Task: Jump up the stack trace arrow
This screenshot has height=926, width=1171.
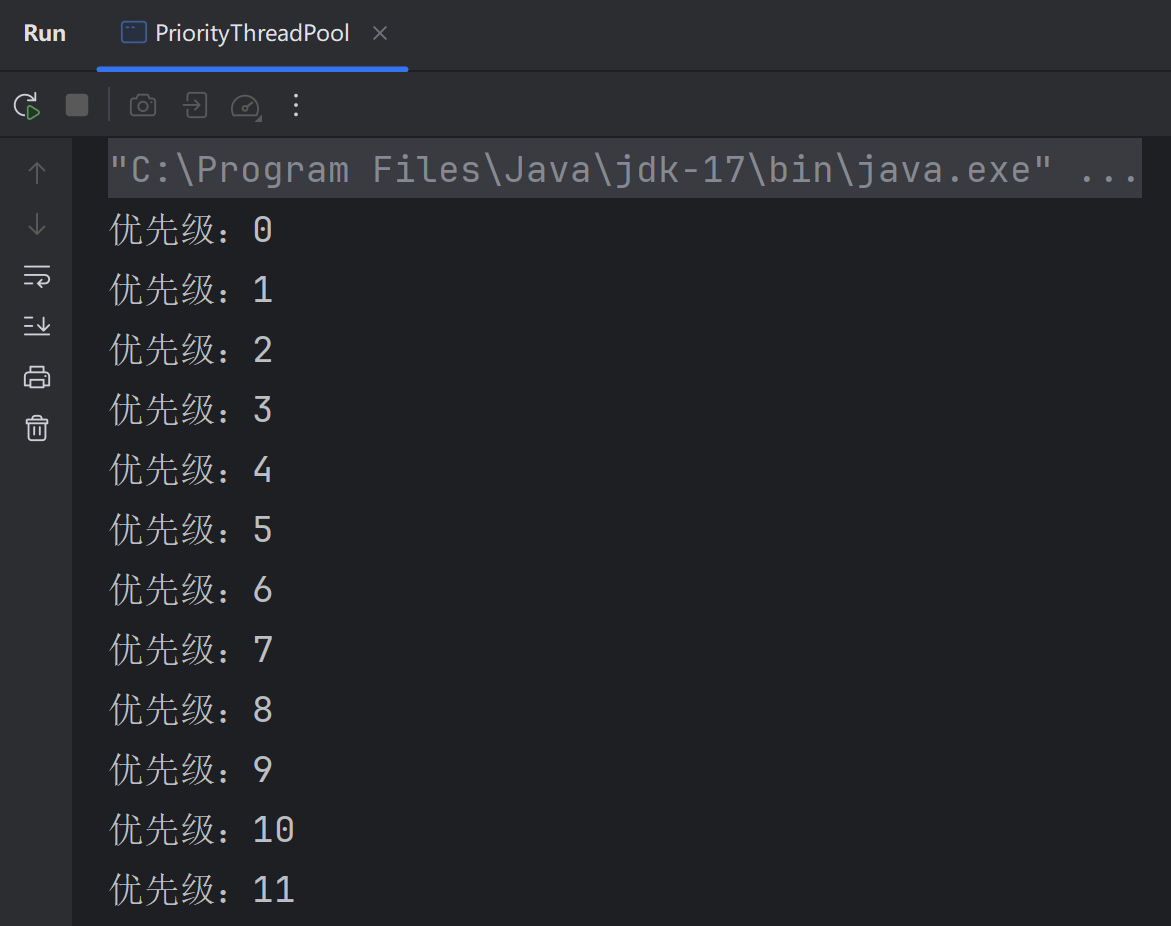Action: coord(37,173)
